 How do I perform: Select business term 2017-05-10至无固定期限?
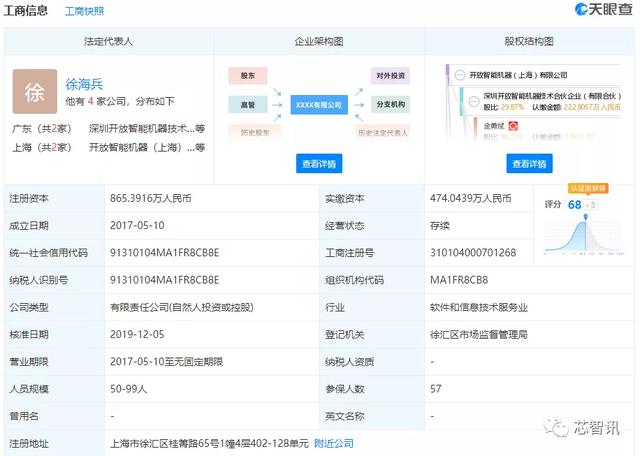click(167, 361)
